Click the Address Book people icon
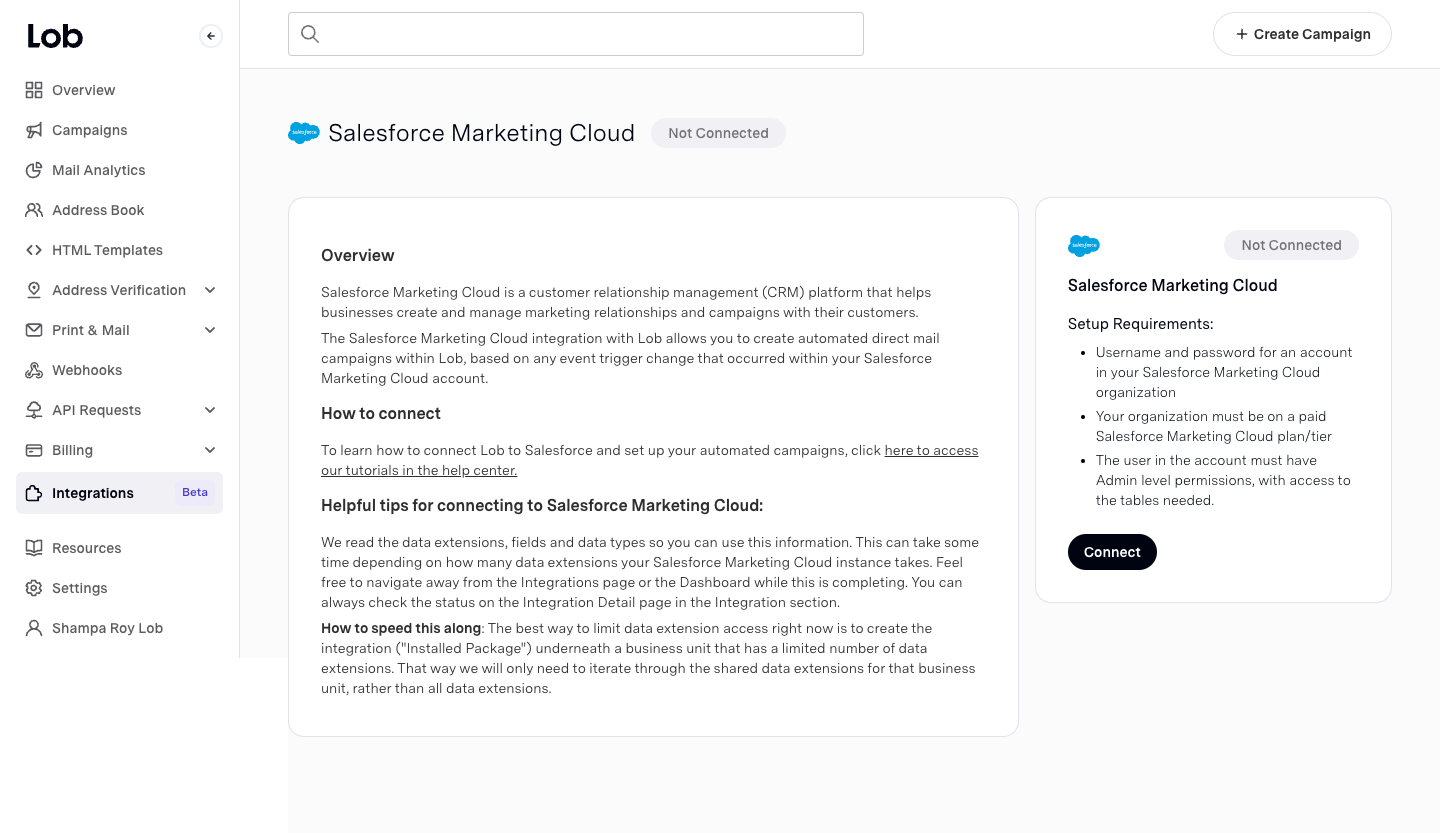This screenshot has width=1440, height=833. (34, 210)
